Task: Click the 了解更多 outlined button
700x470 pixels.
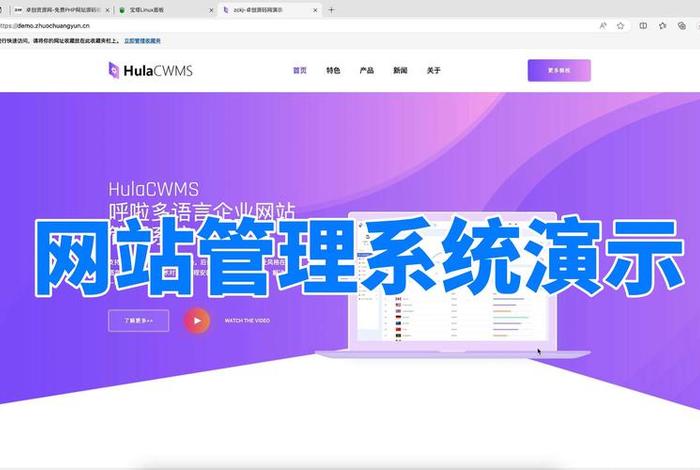Action: pos(138,320)
